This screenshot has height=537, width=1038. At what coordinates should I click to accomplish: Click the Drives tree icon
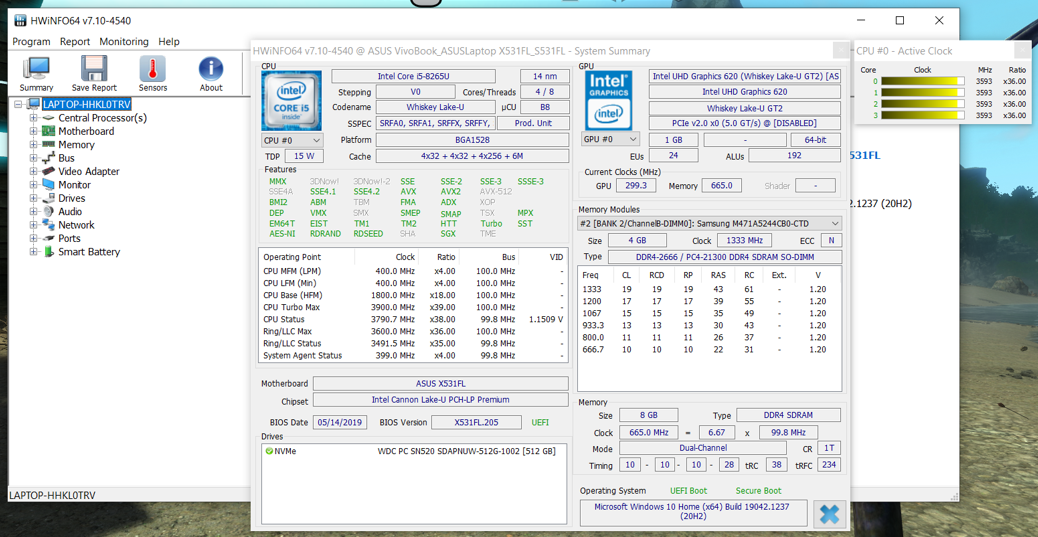point(48,198)
